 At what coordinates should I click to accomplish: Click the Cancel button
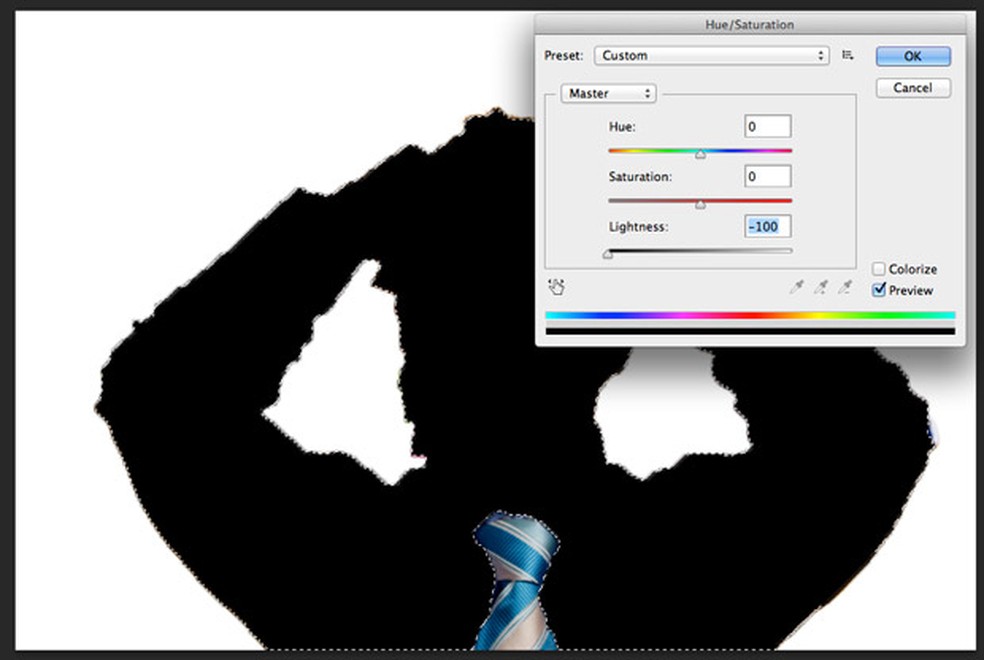point(913,88)
